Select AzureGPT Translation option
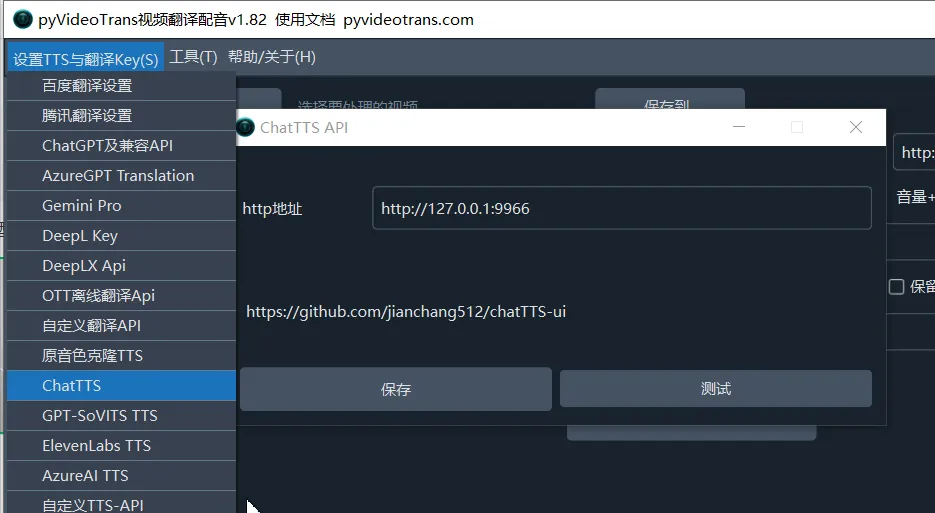Image resolution: width=935 pixels, height=513 pixels. tap(118, 176)
